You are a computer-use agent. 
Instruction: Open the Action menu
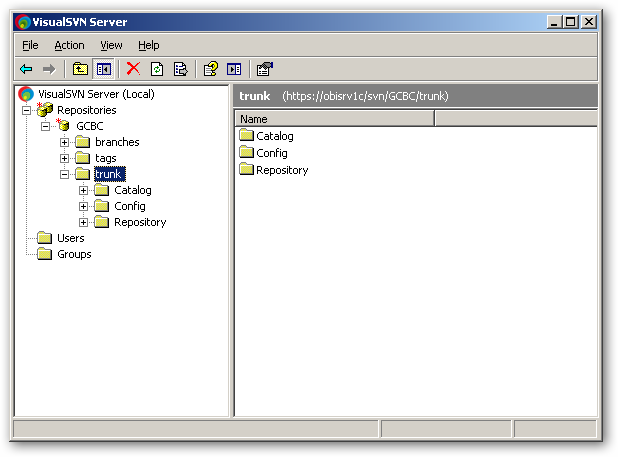point(69,45)
